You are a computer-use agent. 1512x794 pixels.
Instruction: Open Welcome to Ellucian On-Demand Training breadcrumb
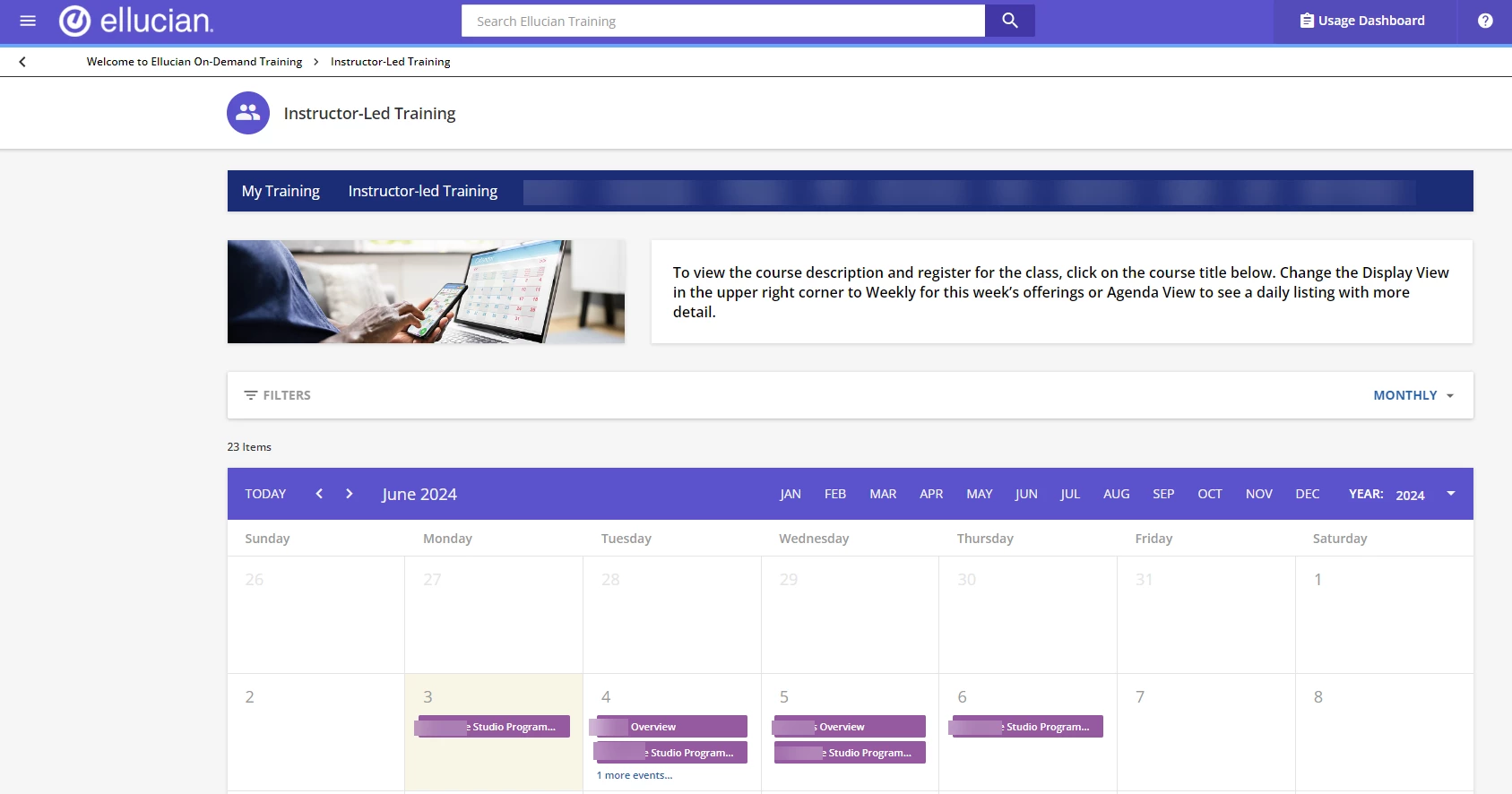click(194, 62)
